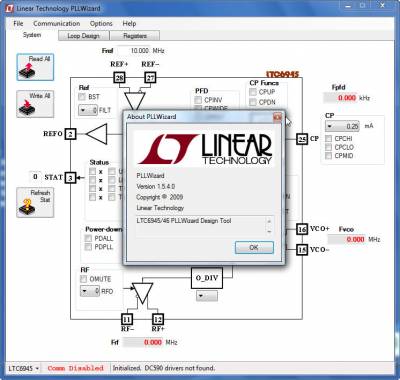This screenshot has height=380, width=400.
Task: Tick the OMUTE checkbox
Action: 83,279
